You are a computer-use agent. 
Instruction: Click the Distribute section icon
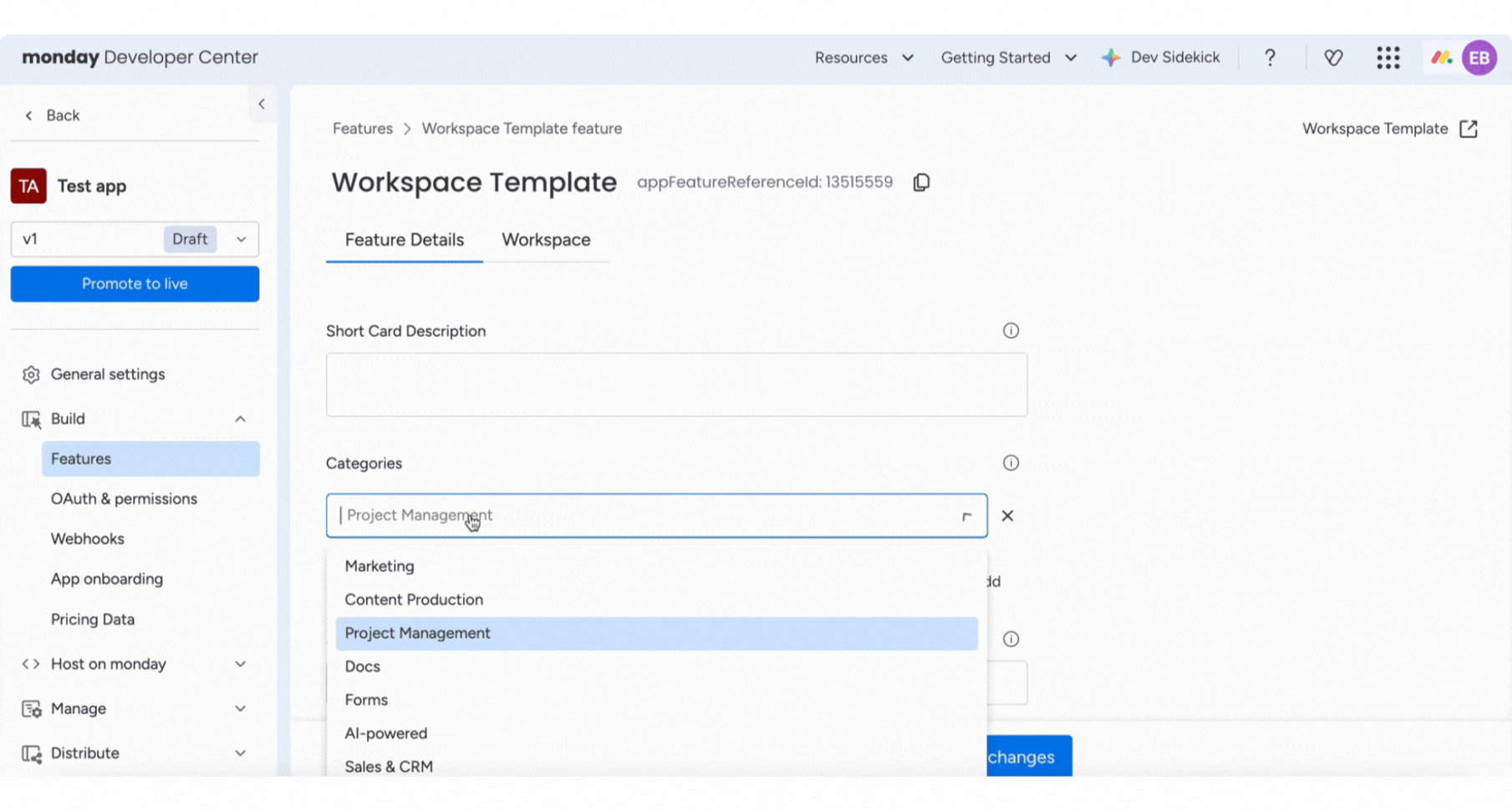(31, 753)
